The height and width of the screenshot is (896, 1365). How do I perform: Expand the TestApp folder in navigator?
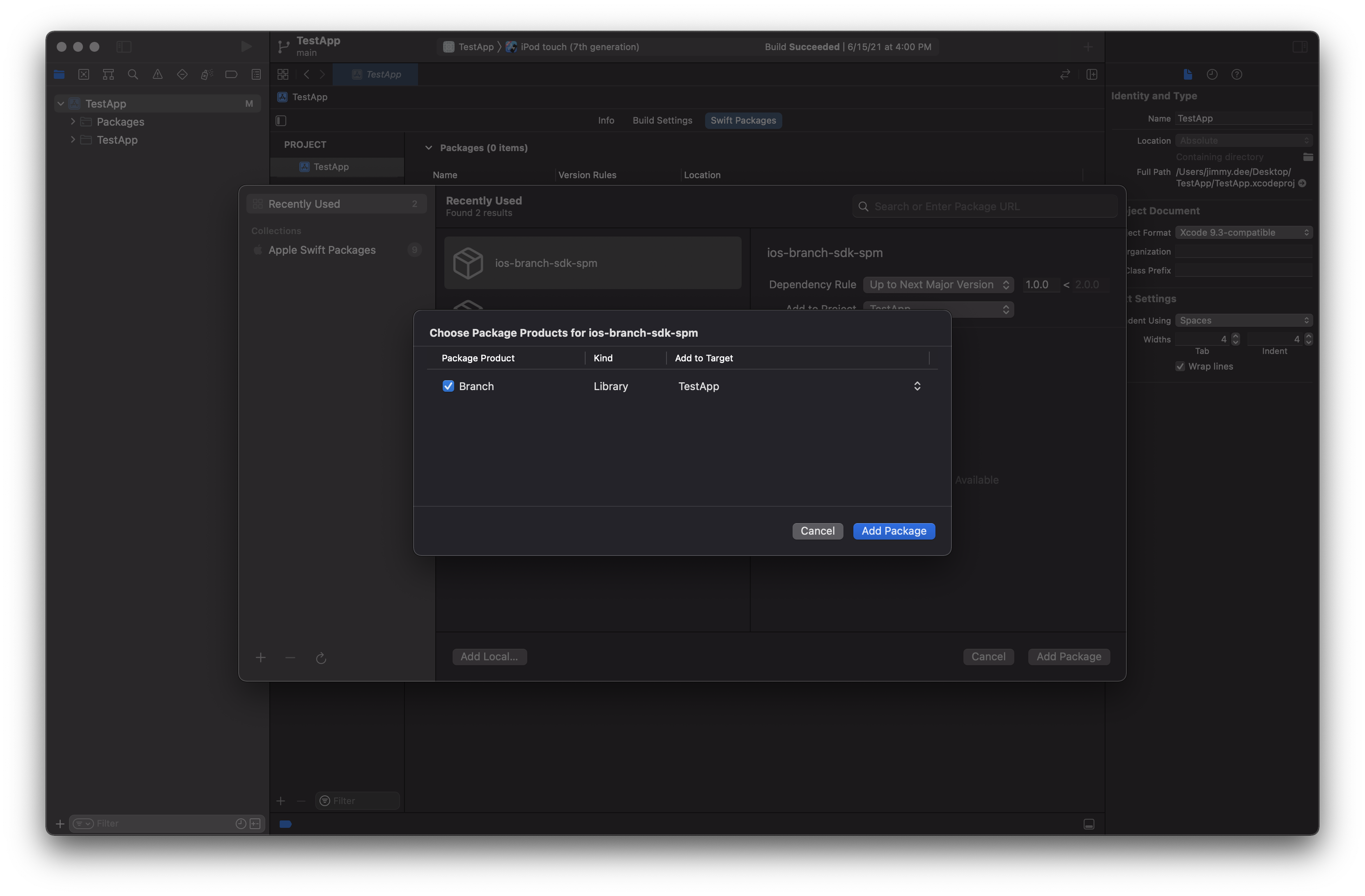(x=73, y=139)
